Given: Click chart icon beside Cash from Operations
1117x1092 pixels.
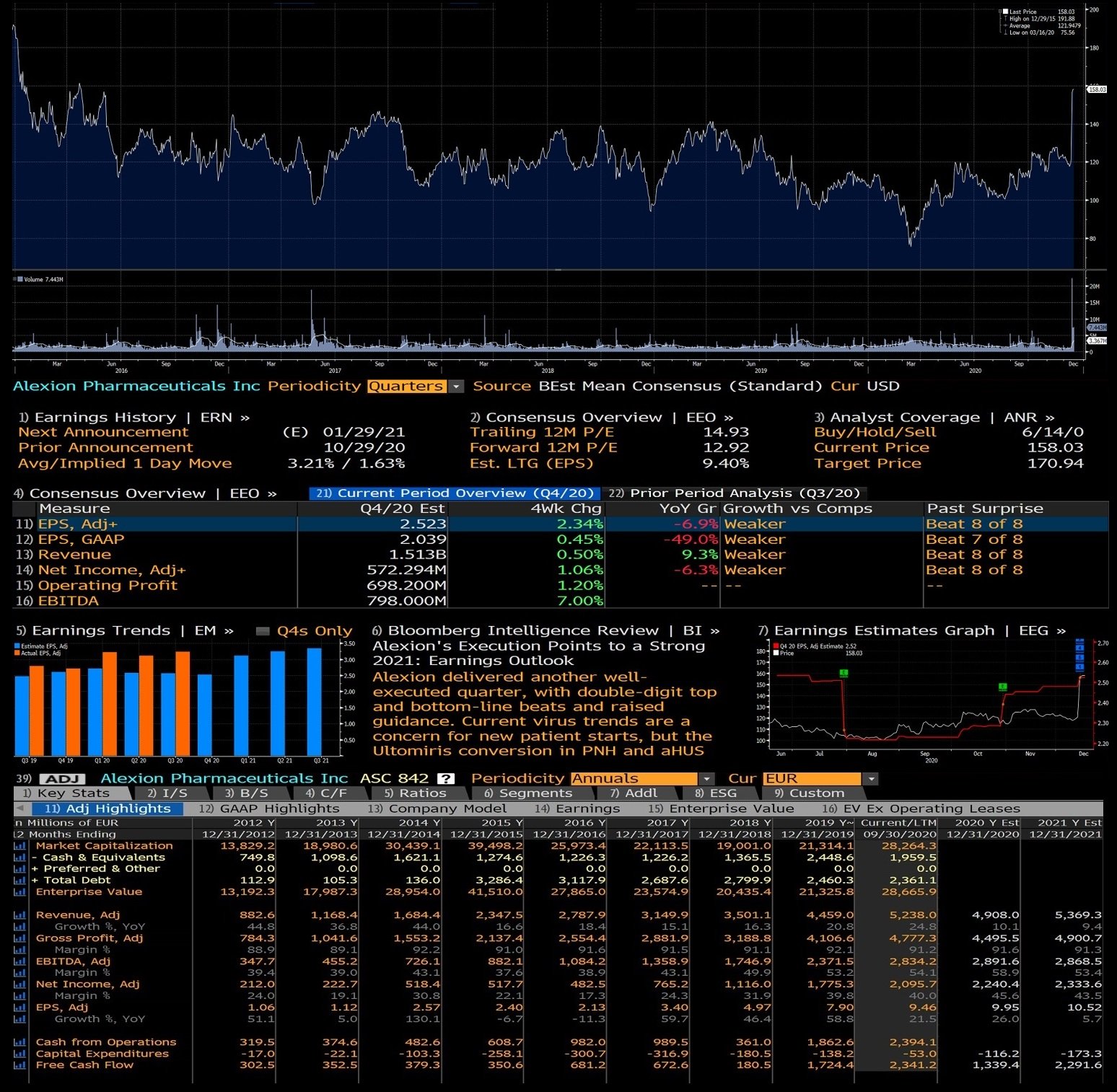Looking at the screenshot, I should coord(20,1042).
